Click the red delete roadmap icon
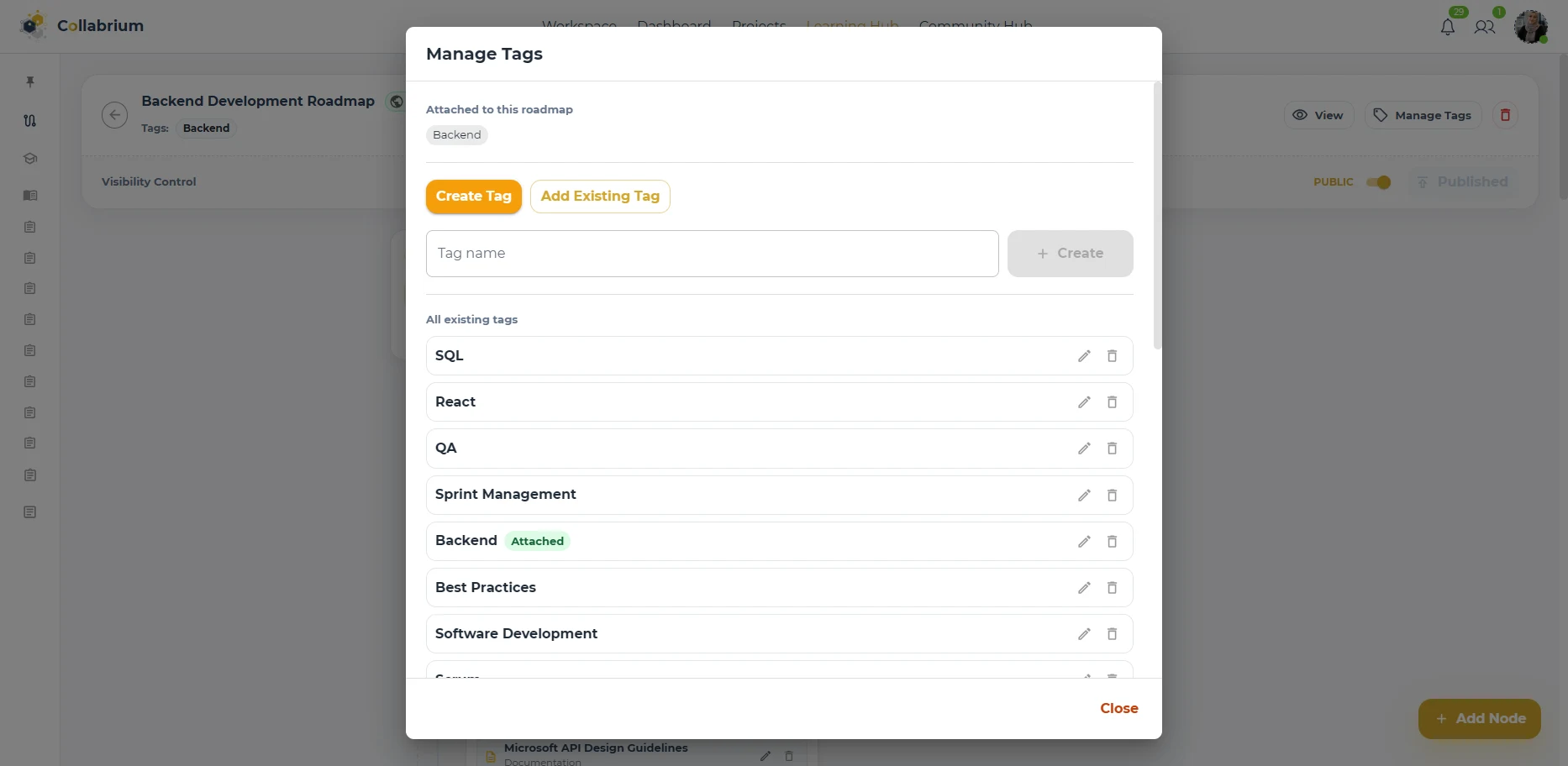Screen dimensions: 1568x766 coord(1505,115)
